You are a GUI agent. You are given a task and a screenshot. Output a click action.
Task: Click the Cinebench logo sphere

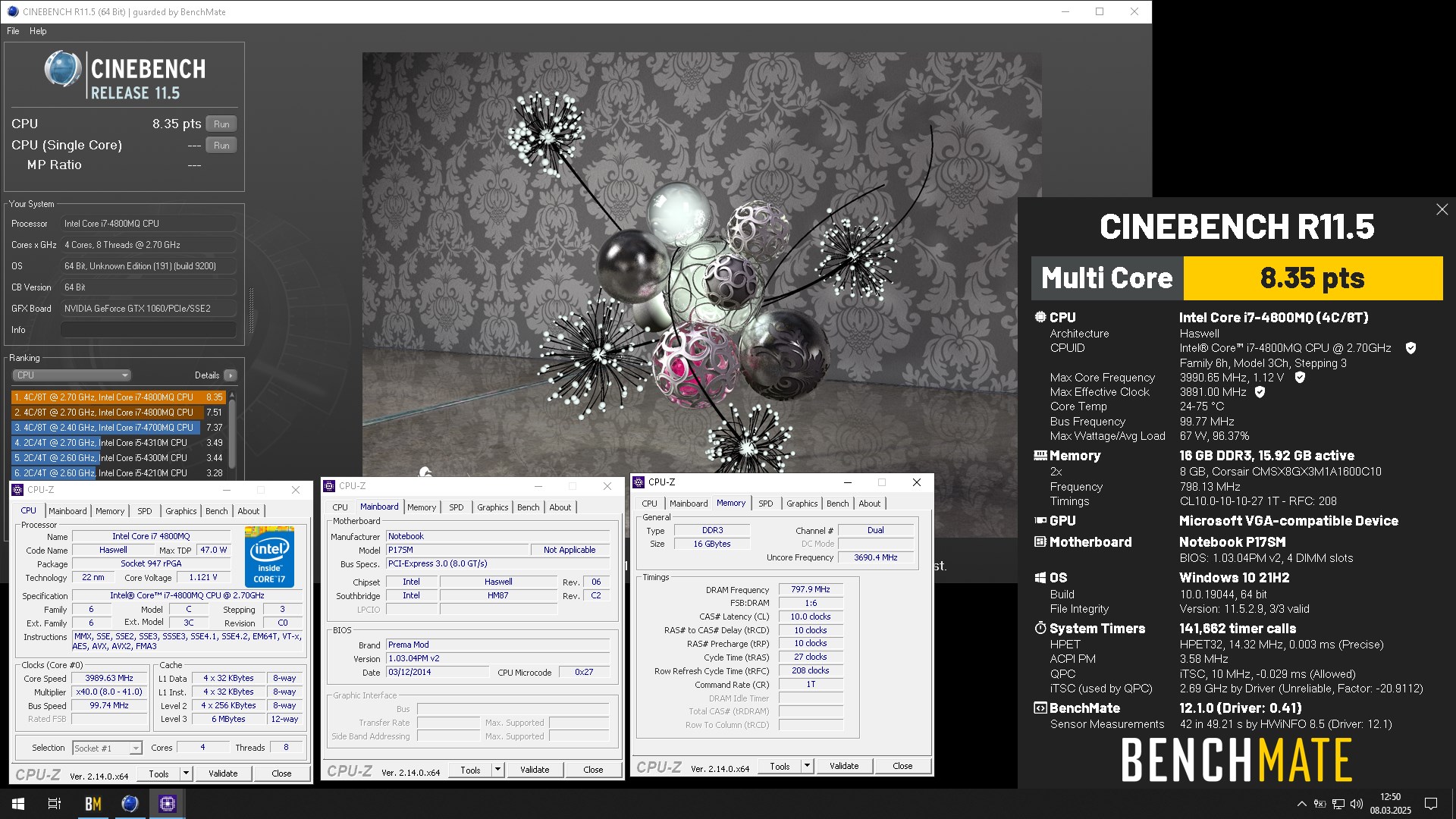62,70
